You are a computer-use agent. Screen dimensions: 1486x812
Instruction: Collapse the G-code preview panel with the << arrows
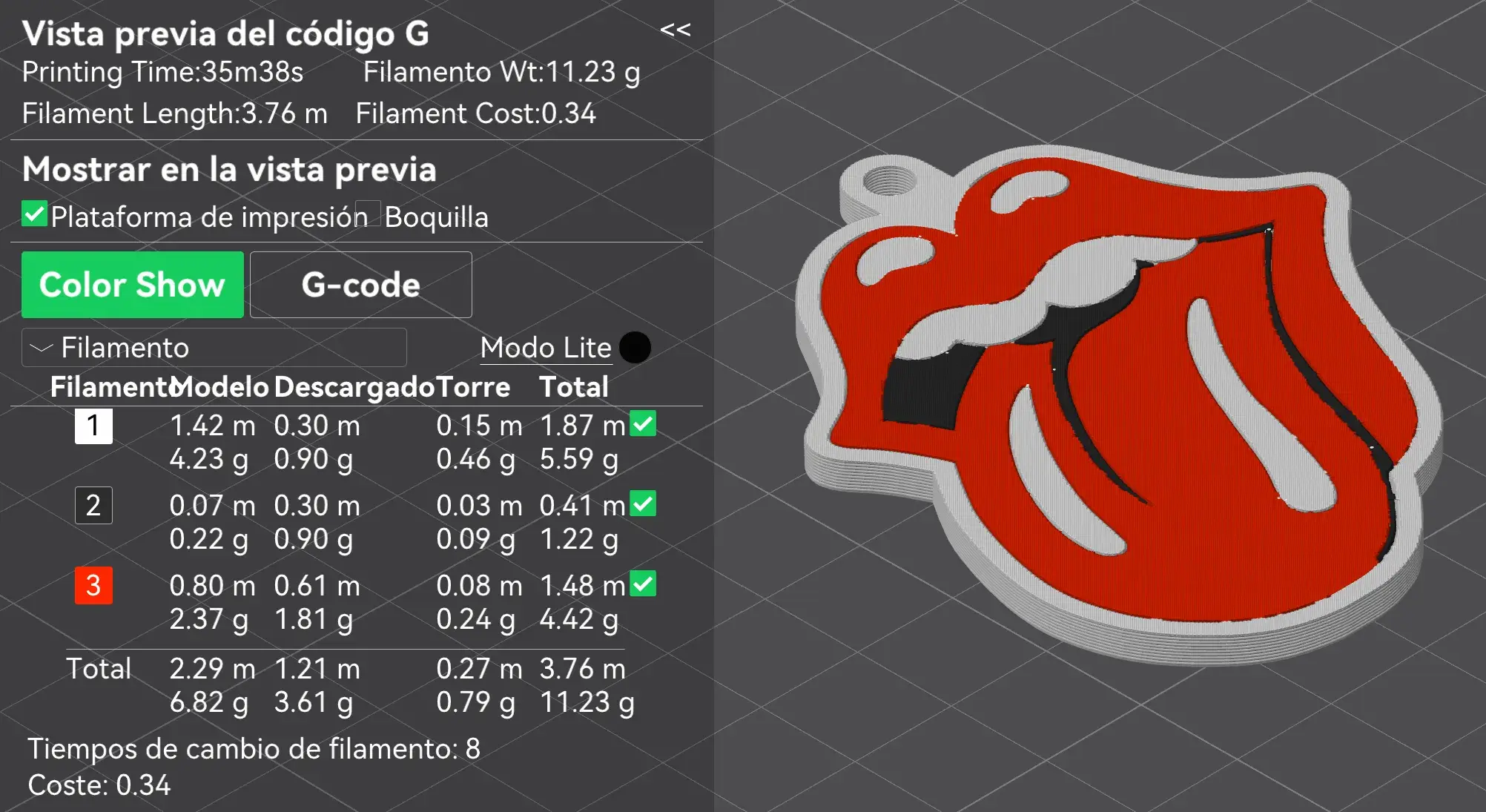tap(675, 30)
